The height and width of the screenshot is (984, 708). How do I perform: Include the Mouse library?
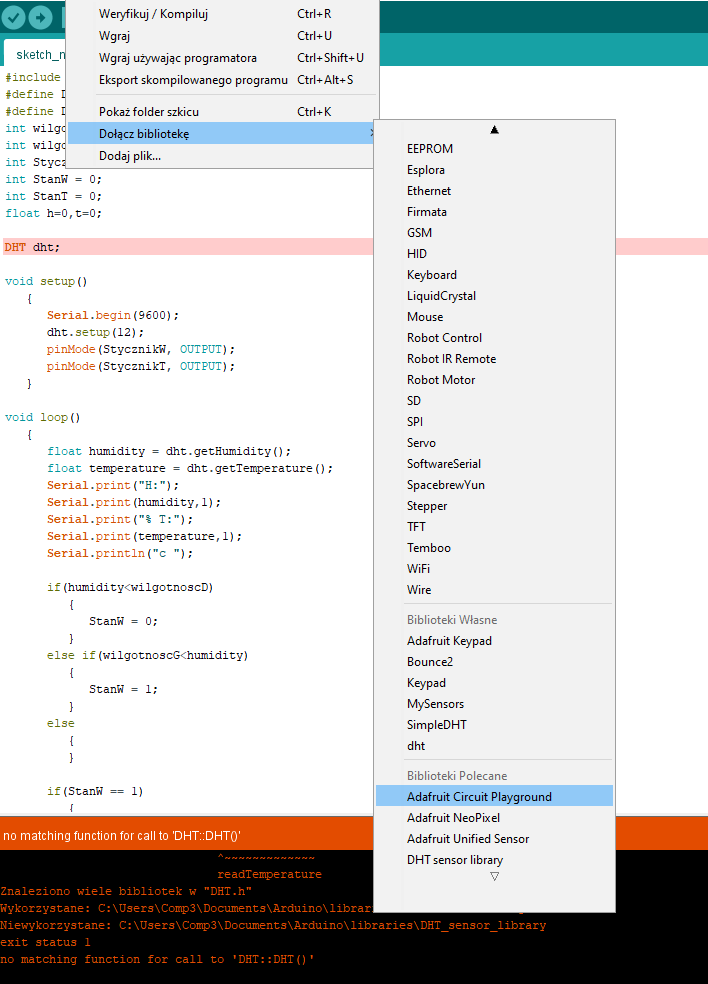tap(494, 317)
